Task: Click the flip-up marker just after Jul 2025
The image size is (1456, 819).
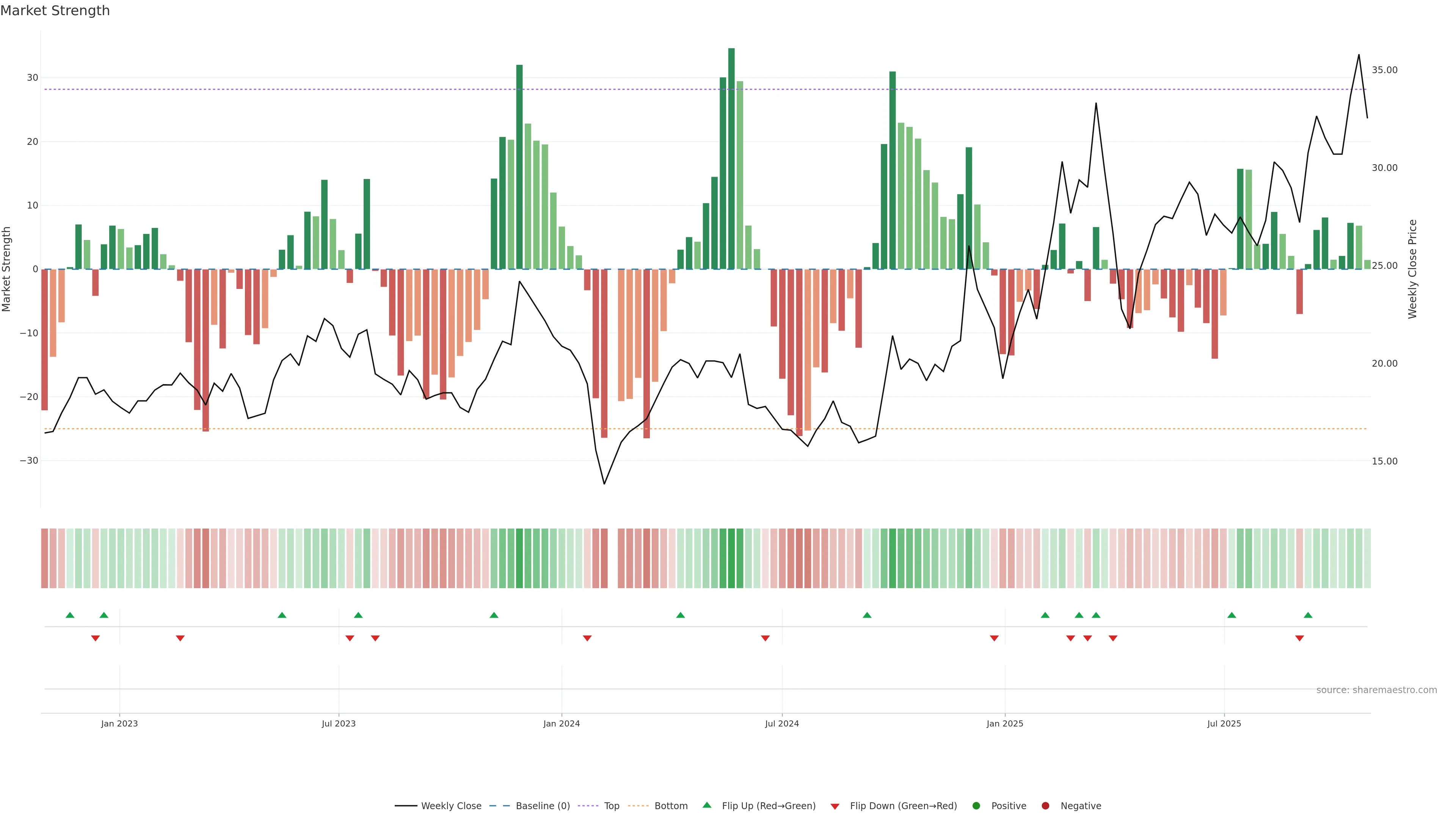Action: [1232, 615]
